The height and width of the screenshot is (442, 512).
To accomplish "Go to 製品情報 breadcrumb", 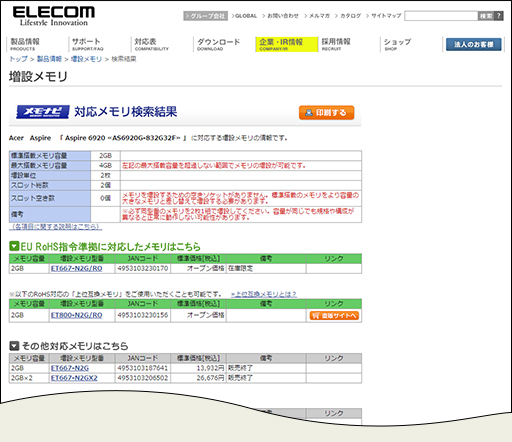I will tap(49, 59).
